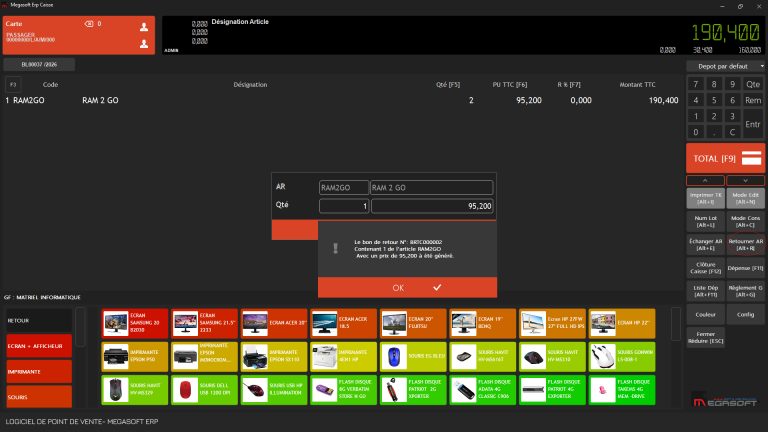Click Imprimer TK button
The width and height of the screenshot is (768, 432).
coord(705,198)
